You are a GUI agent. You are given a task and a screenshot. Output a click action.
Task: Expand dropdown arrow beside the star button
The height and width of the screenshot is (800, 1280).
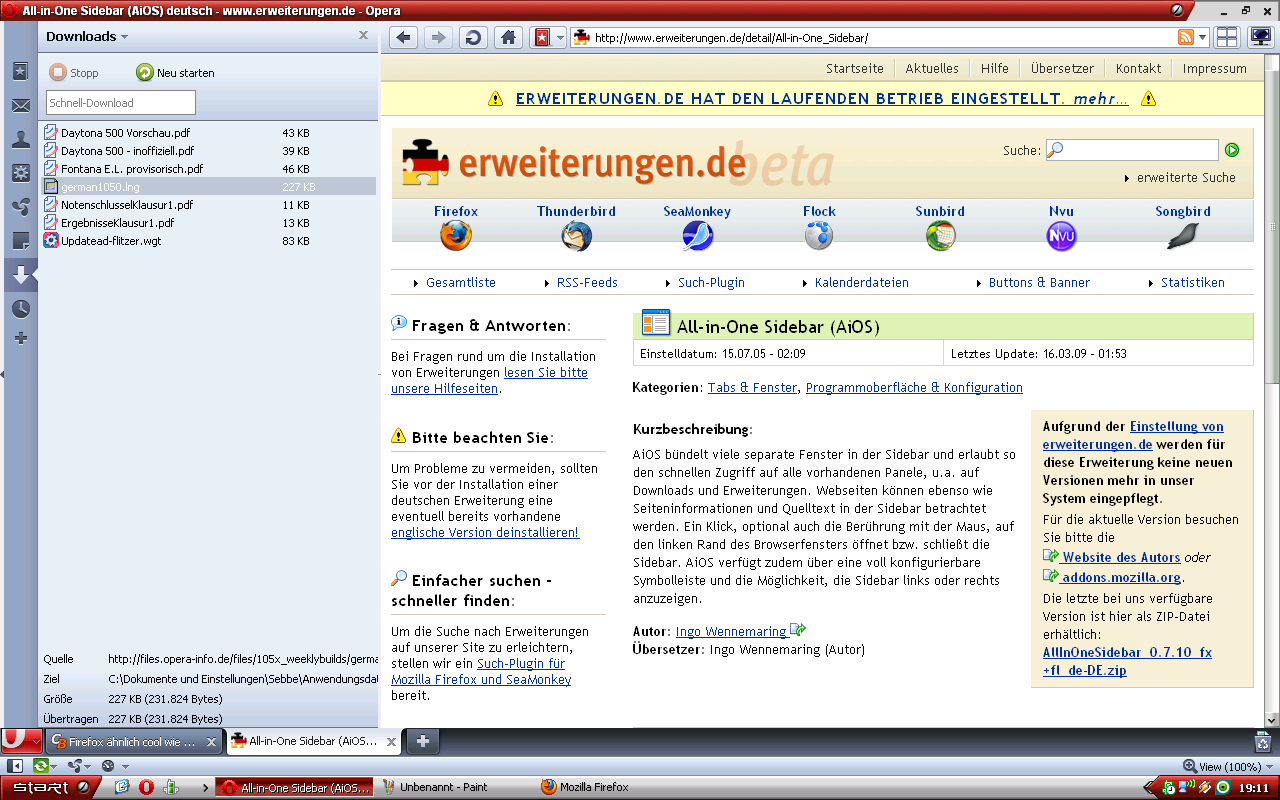click(x=560, y=38)
